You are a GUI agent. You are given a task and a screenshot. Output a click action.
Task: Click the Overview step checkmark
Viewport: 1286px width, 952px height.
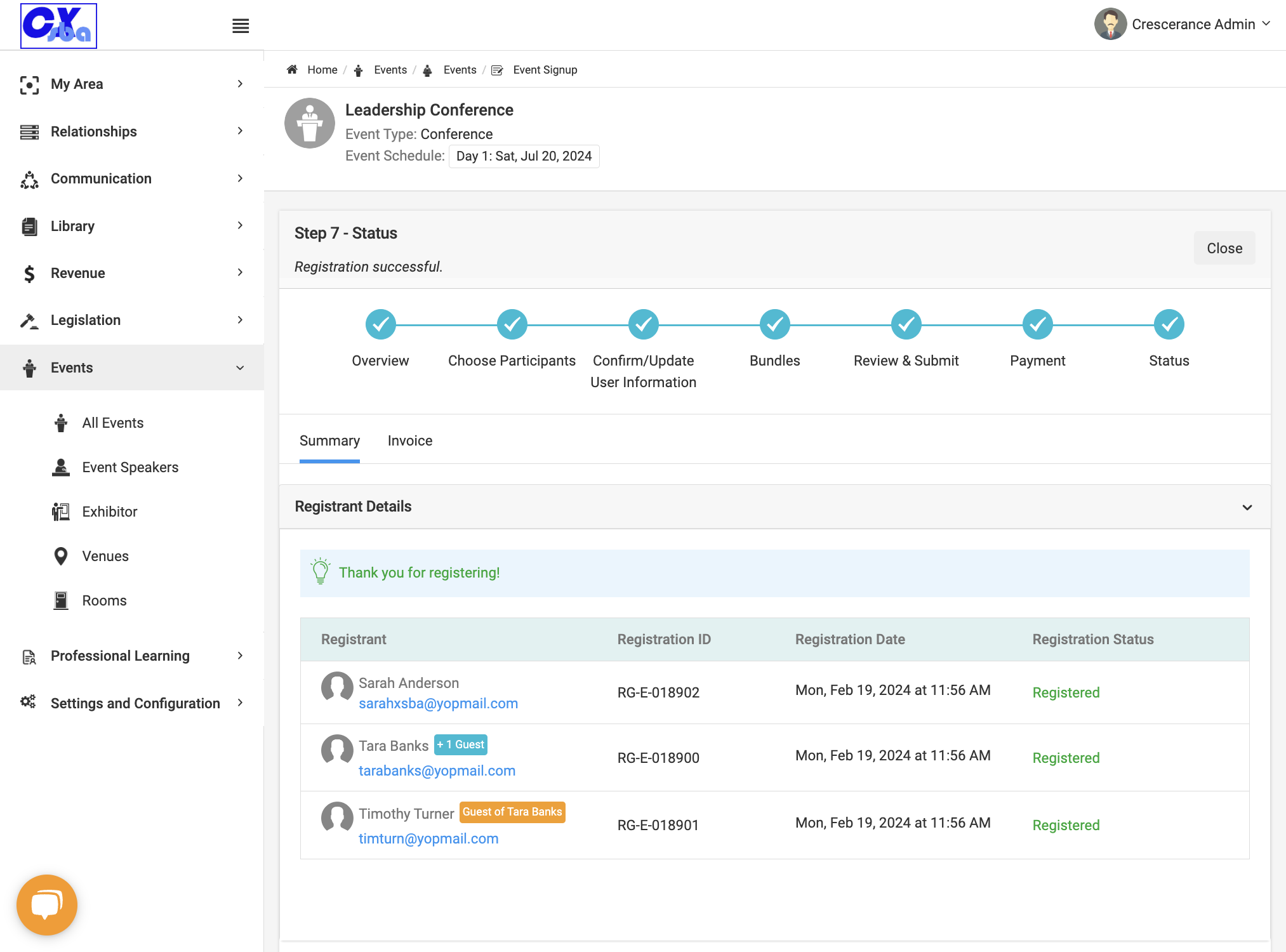click(x=380, y=325)
